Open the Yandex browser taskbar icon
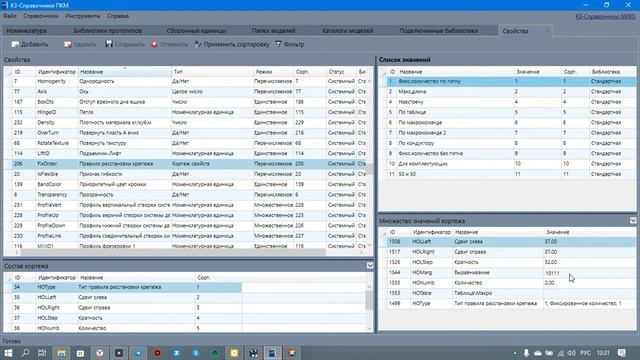Image resolution: width=640 pixels, height=360 pixels. pyautogui.click(x=100, y=353)
